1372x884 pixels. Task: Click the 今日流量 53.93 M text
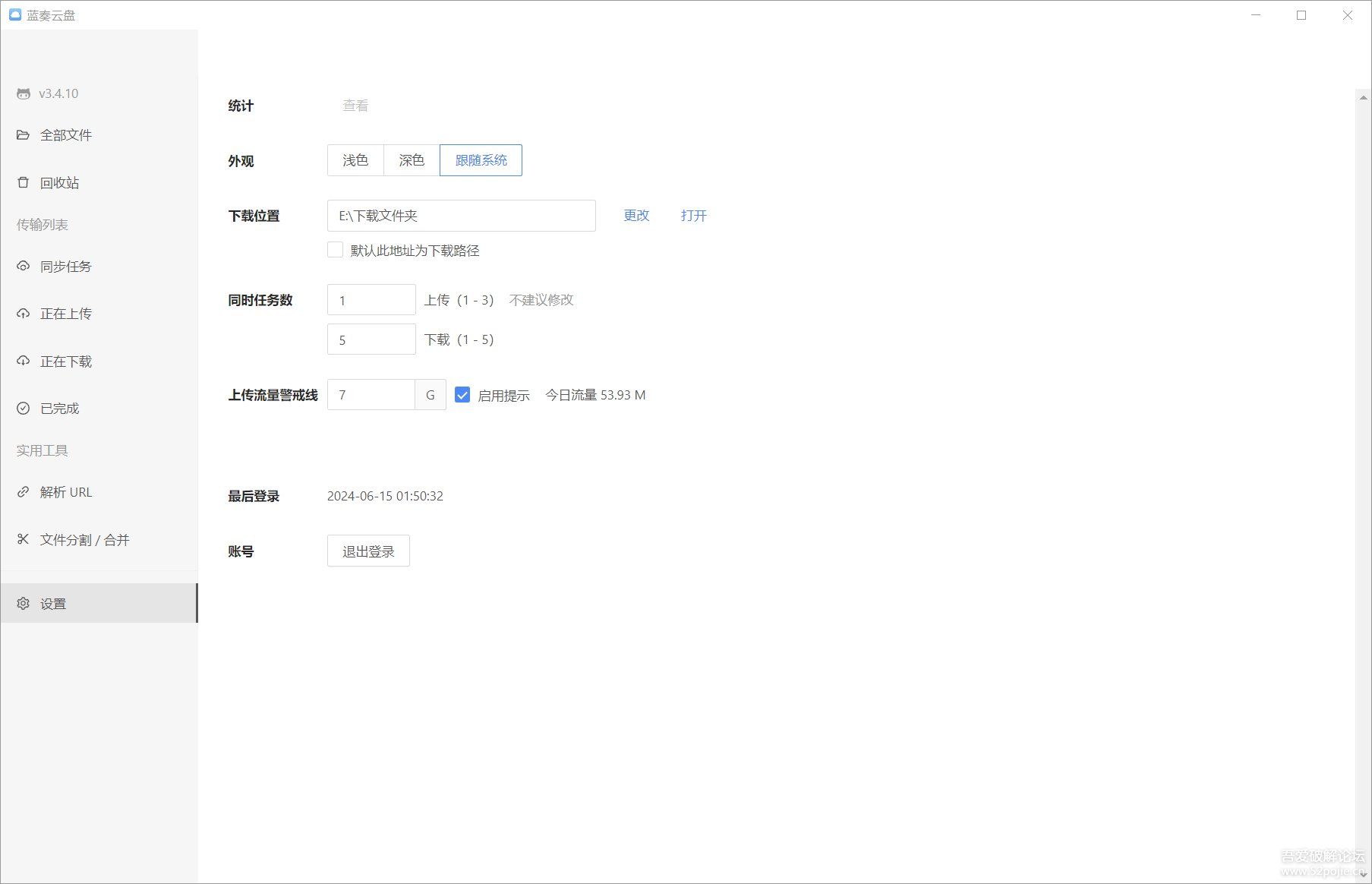(x=595, y=395)
